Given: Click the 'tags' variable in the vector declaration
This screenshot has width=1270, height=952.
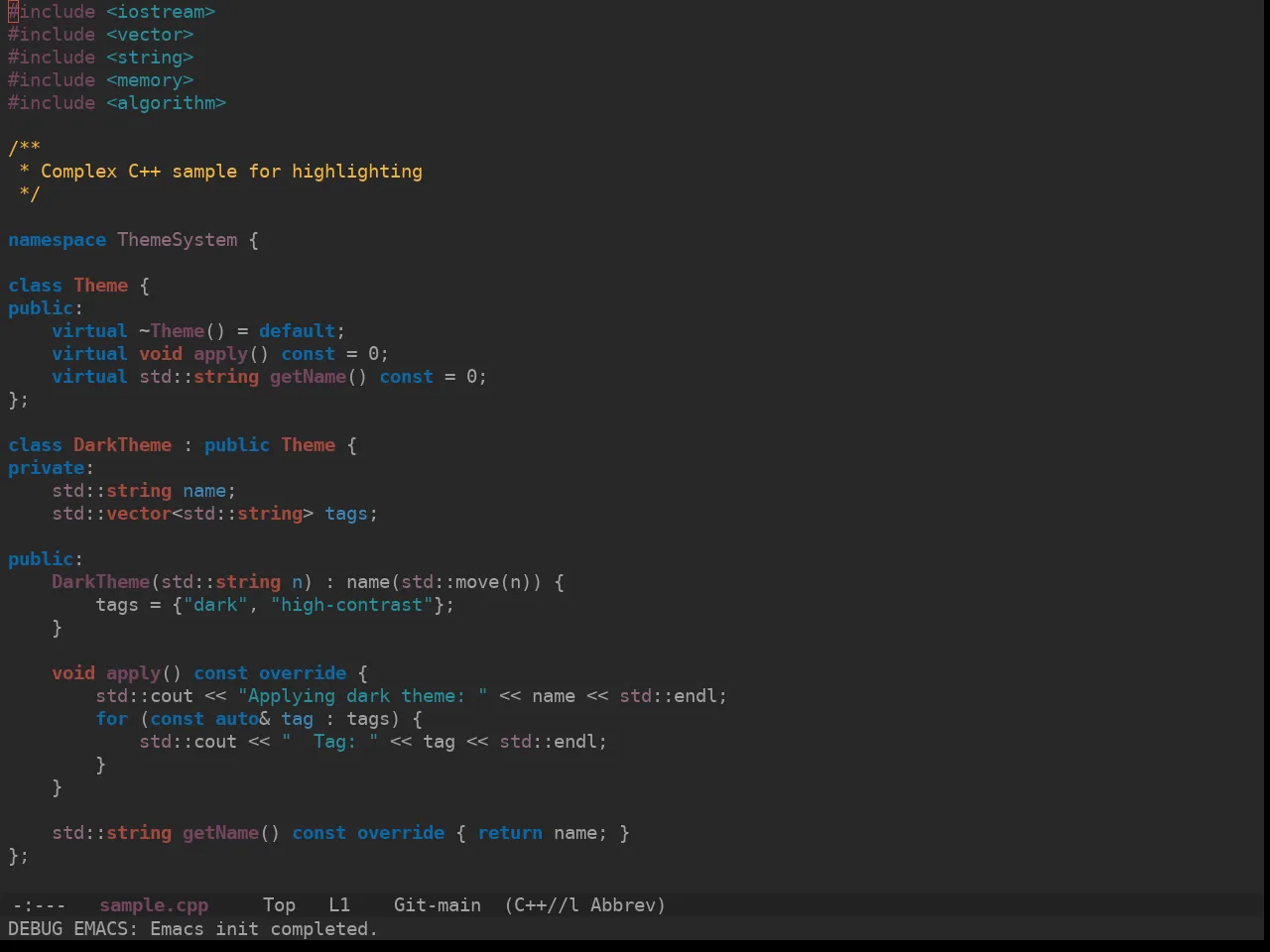Looking at the screenshot, I should (346, 514).
